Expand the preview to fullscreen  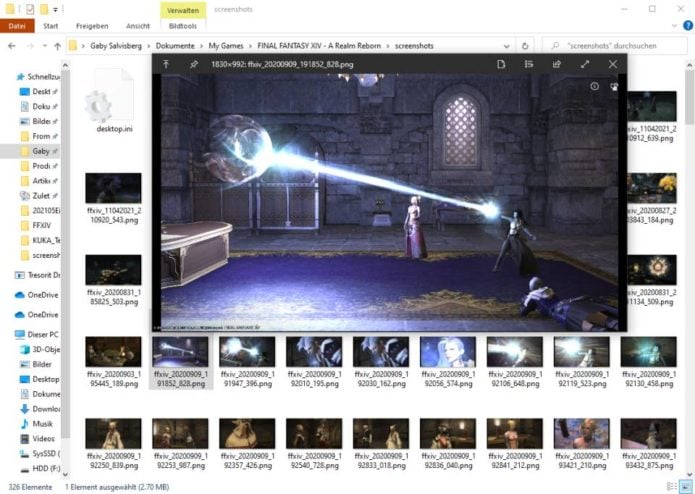click(x=585, y=64)
